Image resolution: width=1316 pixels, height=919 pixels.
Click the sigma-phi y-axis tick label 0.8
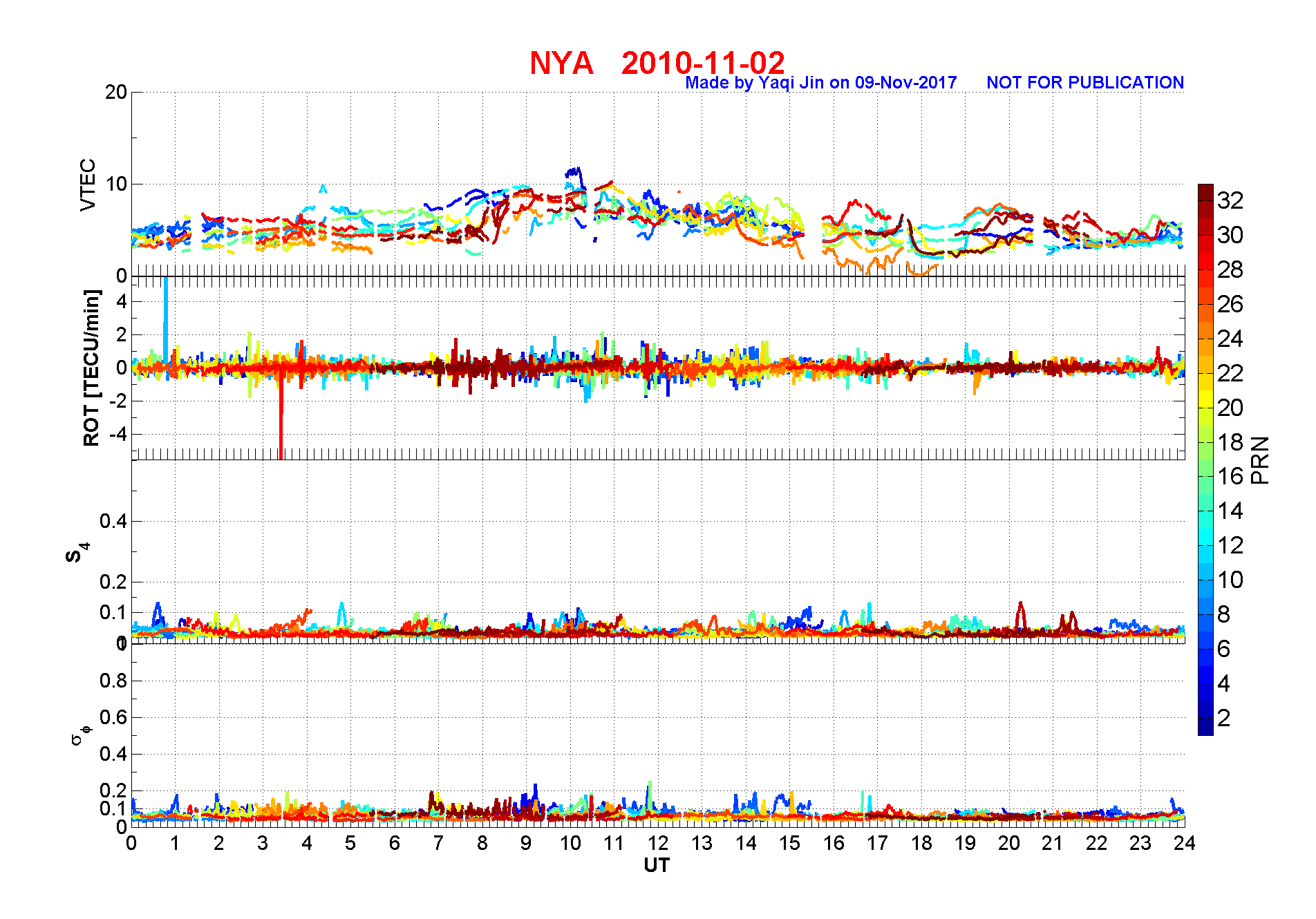click(x=113, y=681)
